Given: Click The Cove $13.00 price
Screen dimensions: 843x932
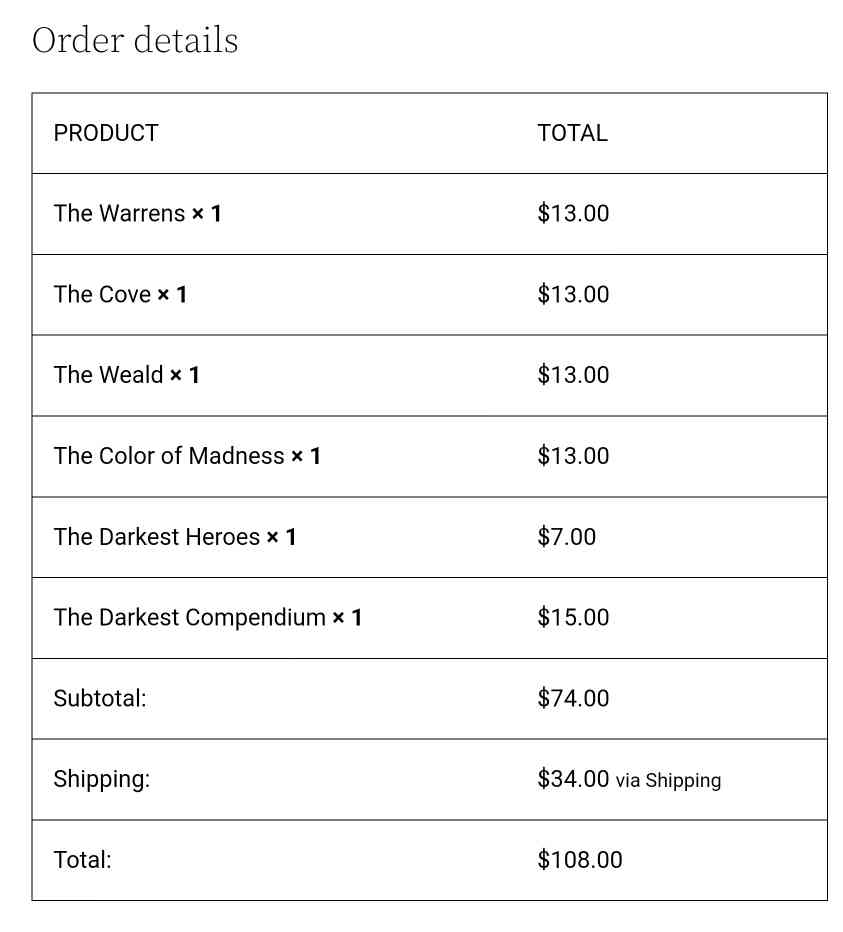Looking at the screenshot, I should pos(573,294).
